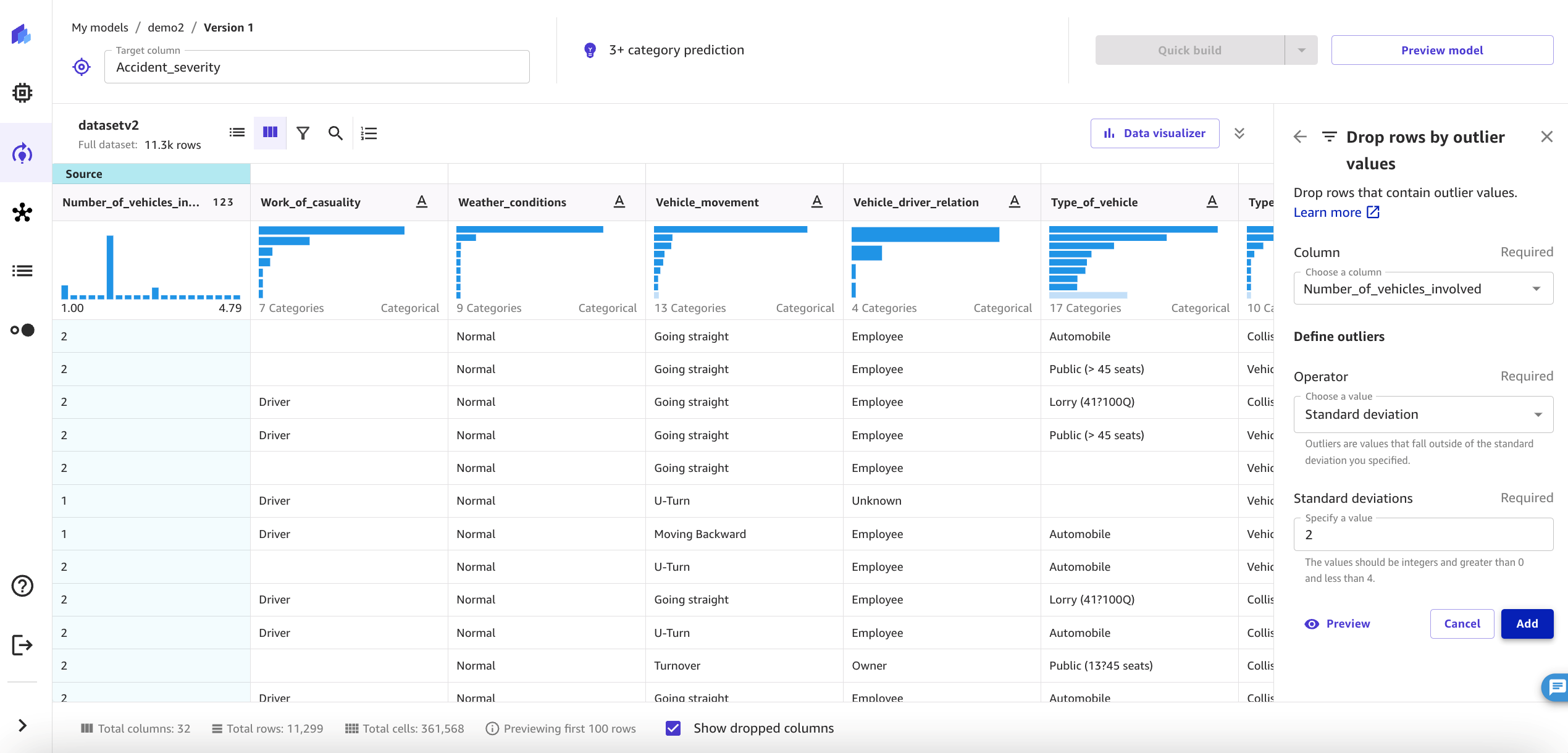Go to the demo2 breadcrumb
The width and height of the screenshot is (1568, 753).
click(x=166, y=28)
